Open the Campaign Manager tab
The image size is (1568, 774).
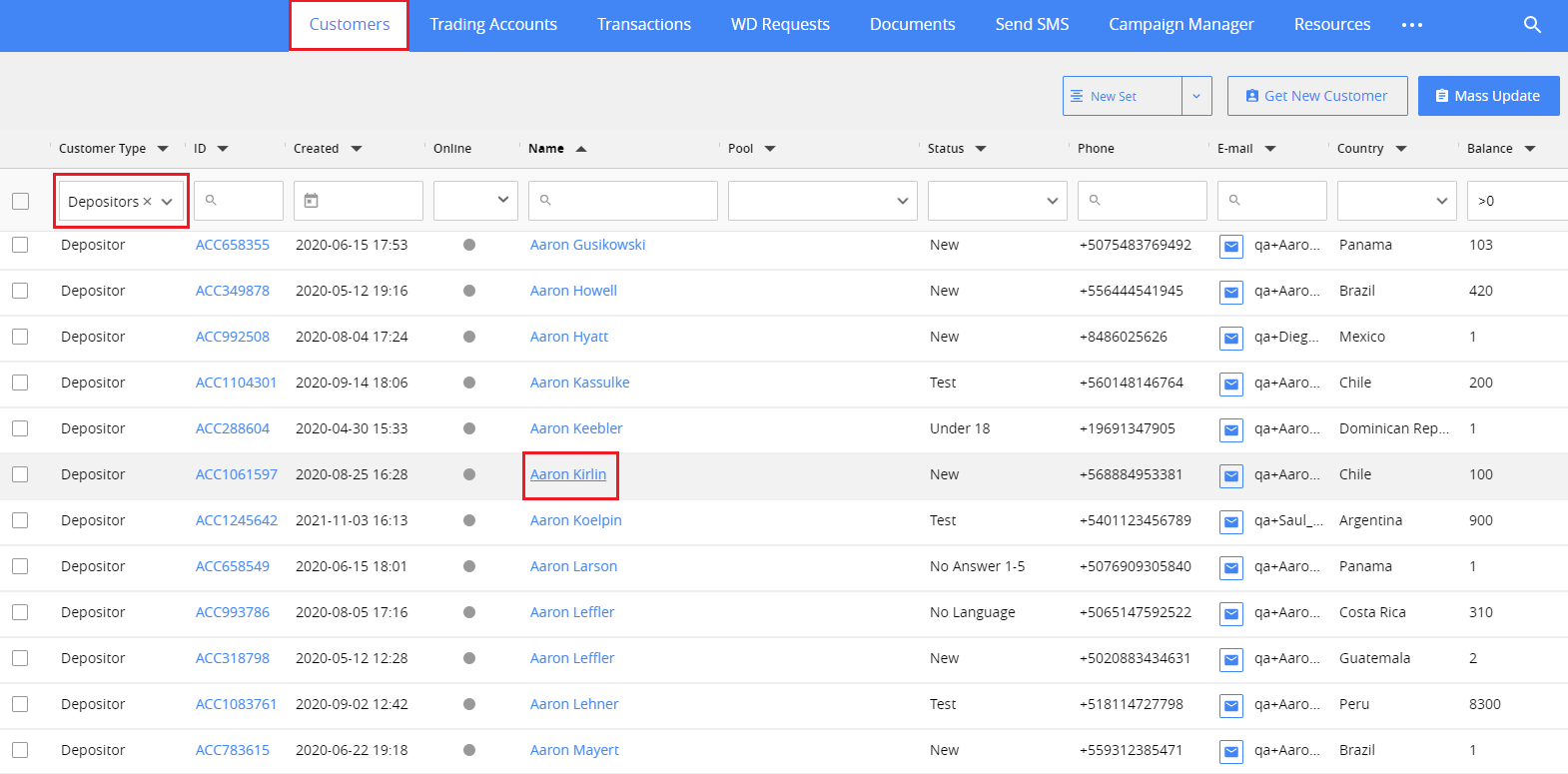1181,25
